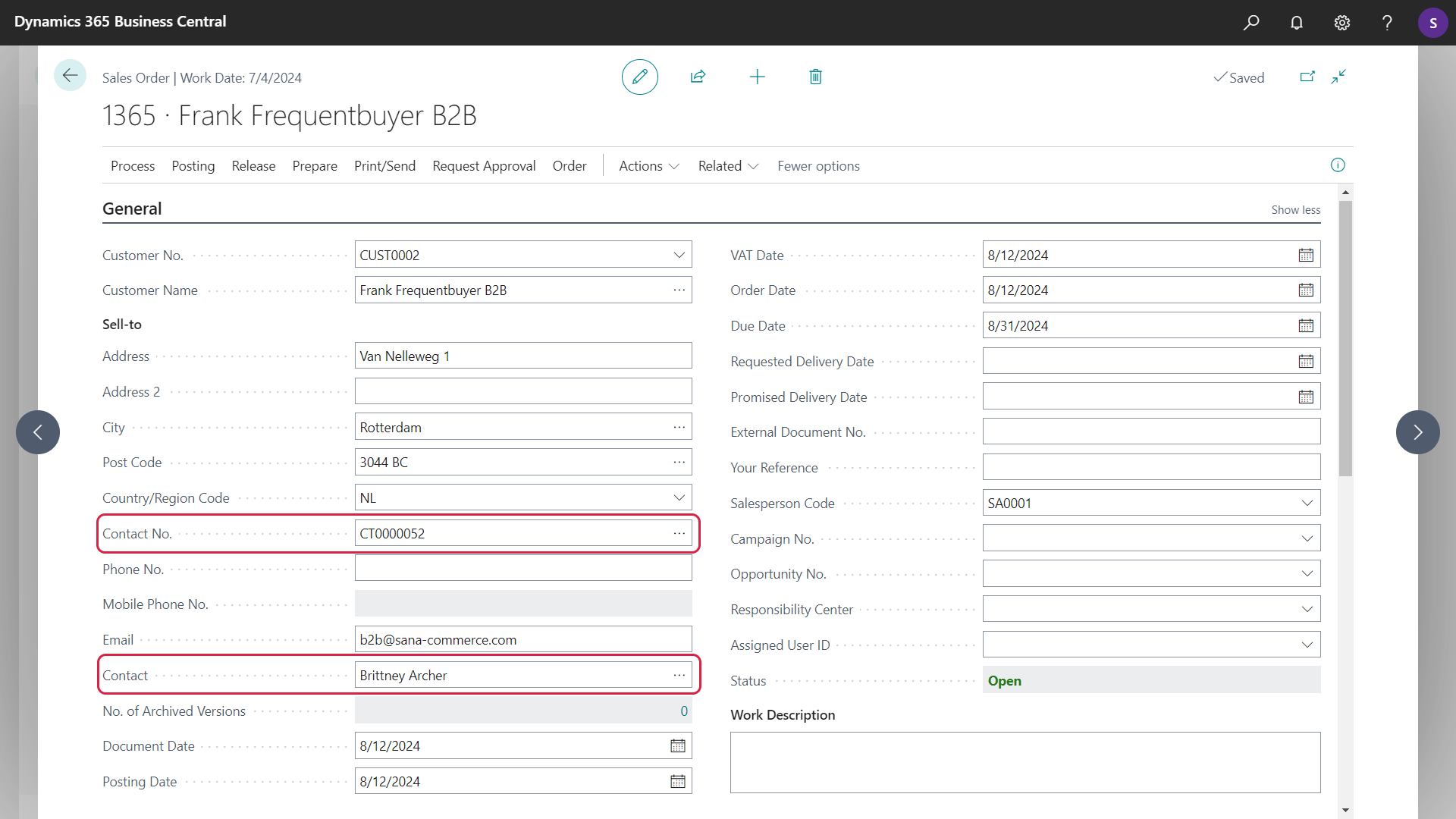Click the Phone No. input field

(x=523, y=569)
